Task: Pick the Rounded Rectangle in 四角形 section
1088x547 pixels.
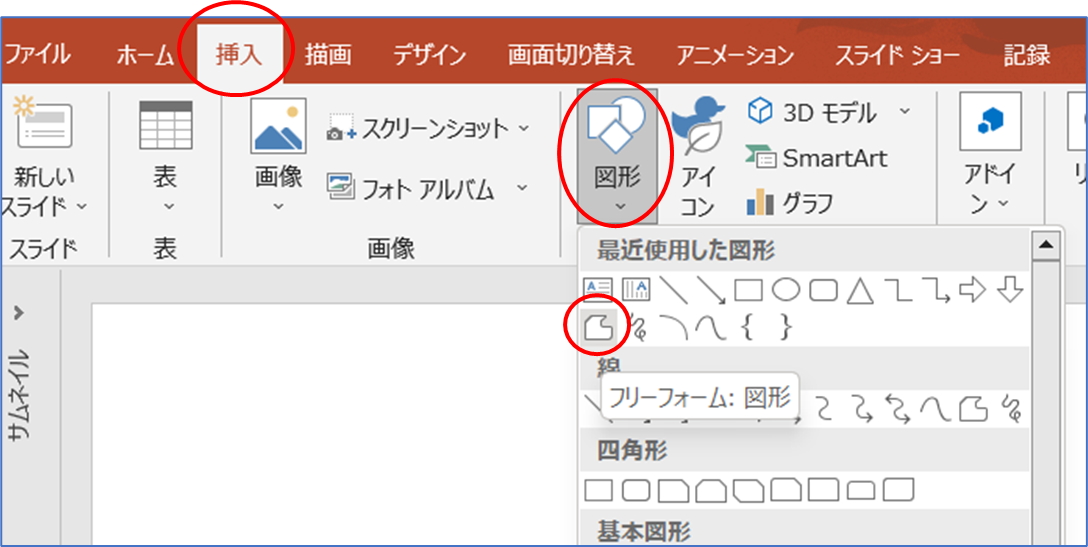Action: 636,490
